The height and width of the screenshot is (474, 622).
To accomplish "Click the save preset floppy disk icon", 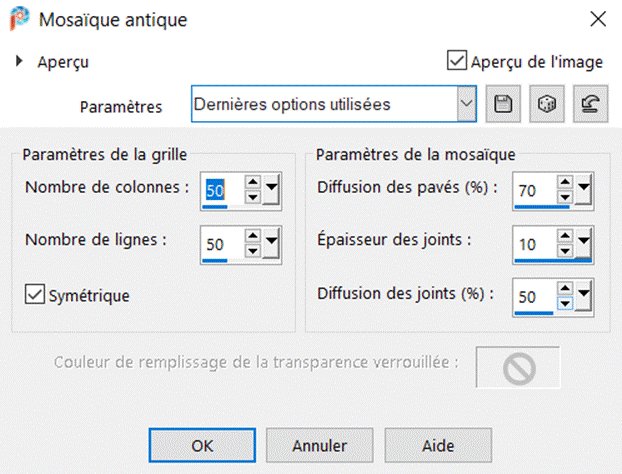I will [x=503, y=105].
